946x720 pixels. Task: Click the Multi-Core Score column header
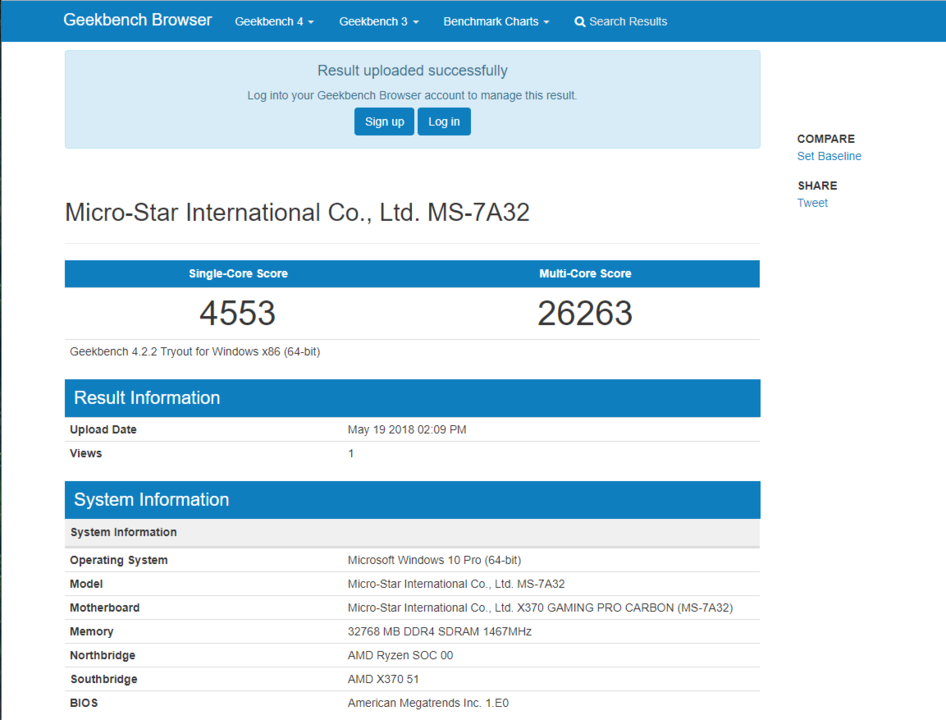click(x=585, y=273)
